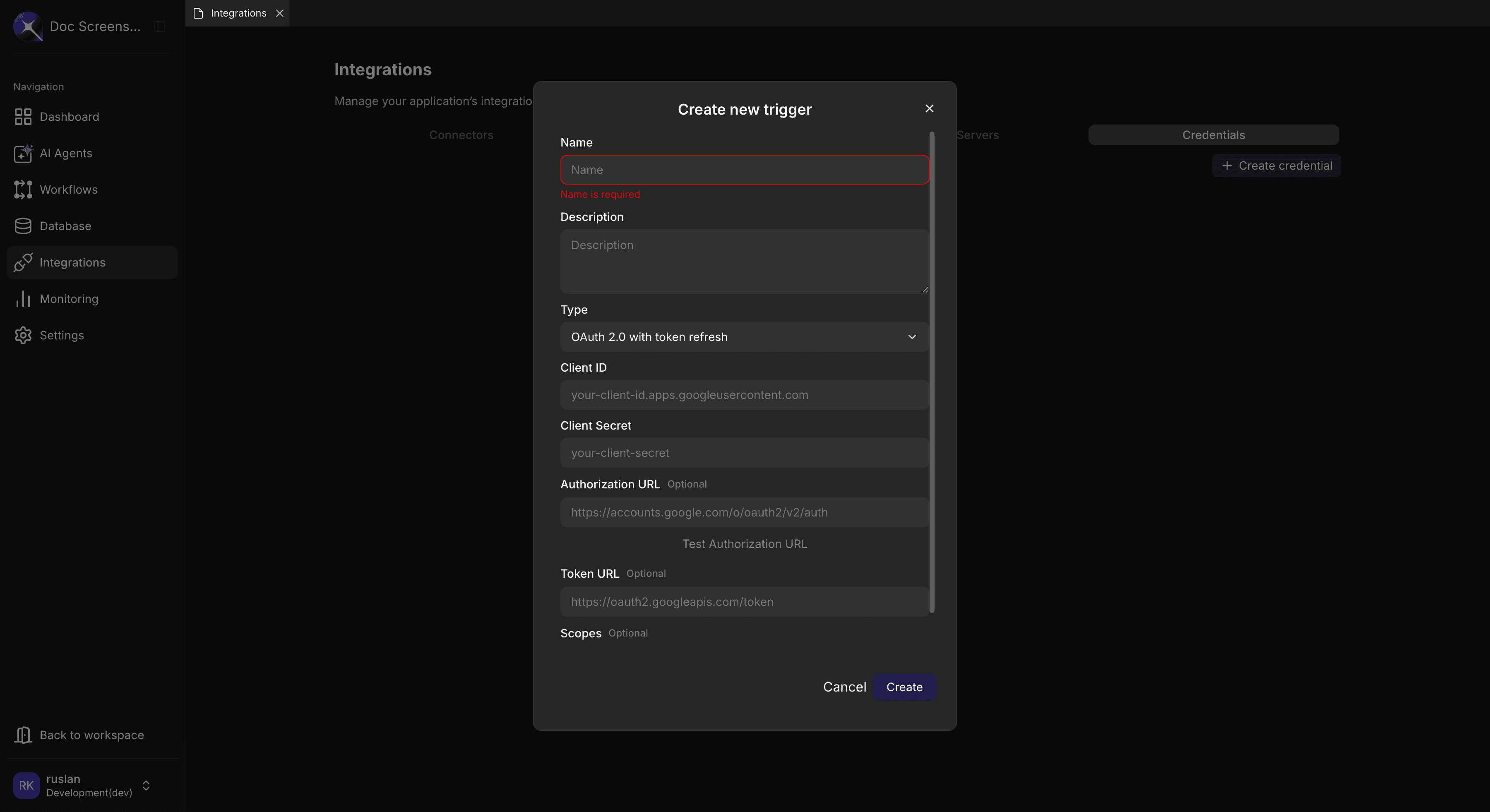The height and width of the screenshot is (812, 1490).
Task: Expand the Development(dev) workspace switcher
Action: coord(146,786)
